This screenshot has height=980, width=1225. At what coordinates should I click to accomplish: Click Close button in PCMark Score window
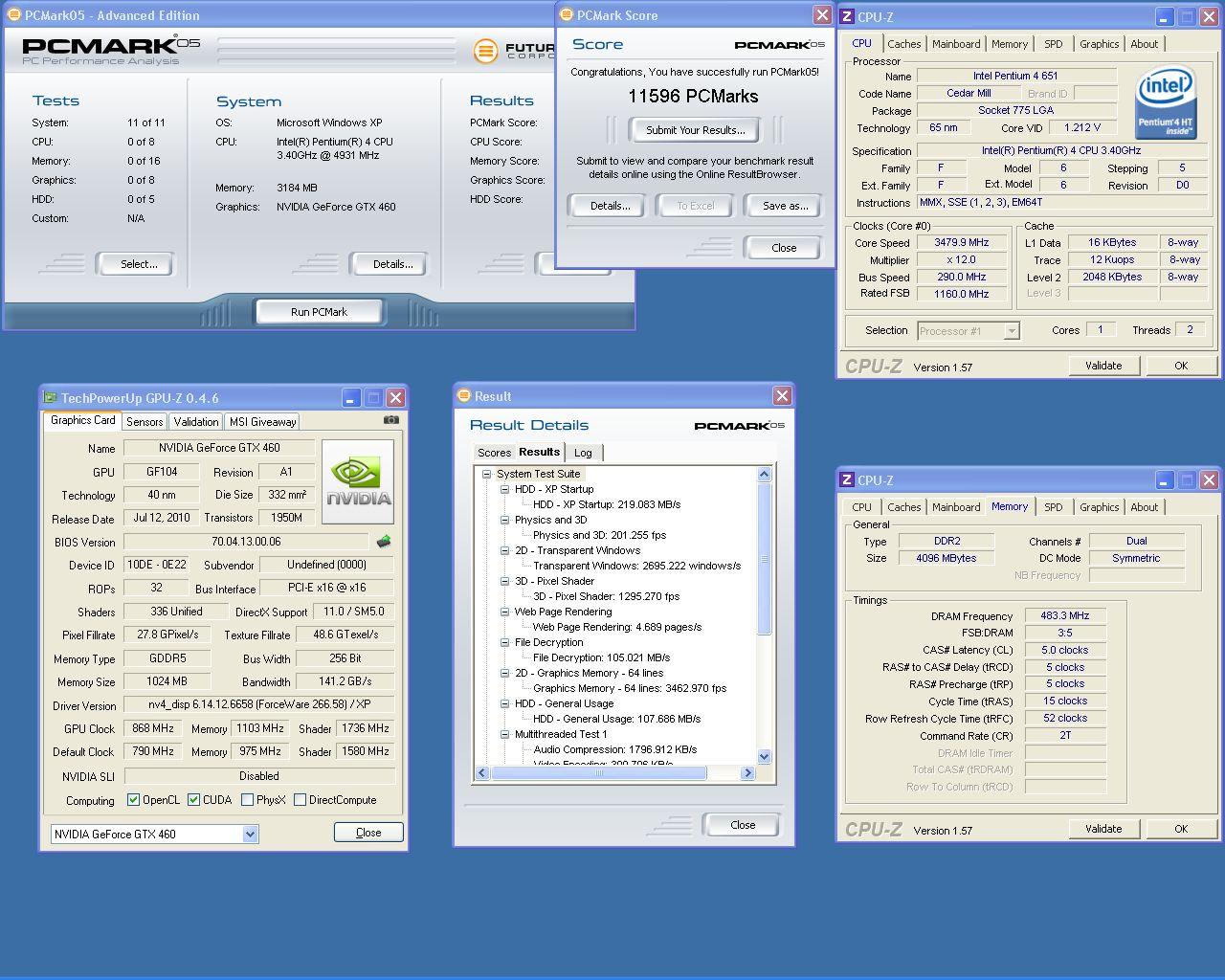[784, 248]
